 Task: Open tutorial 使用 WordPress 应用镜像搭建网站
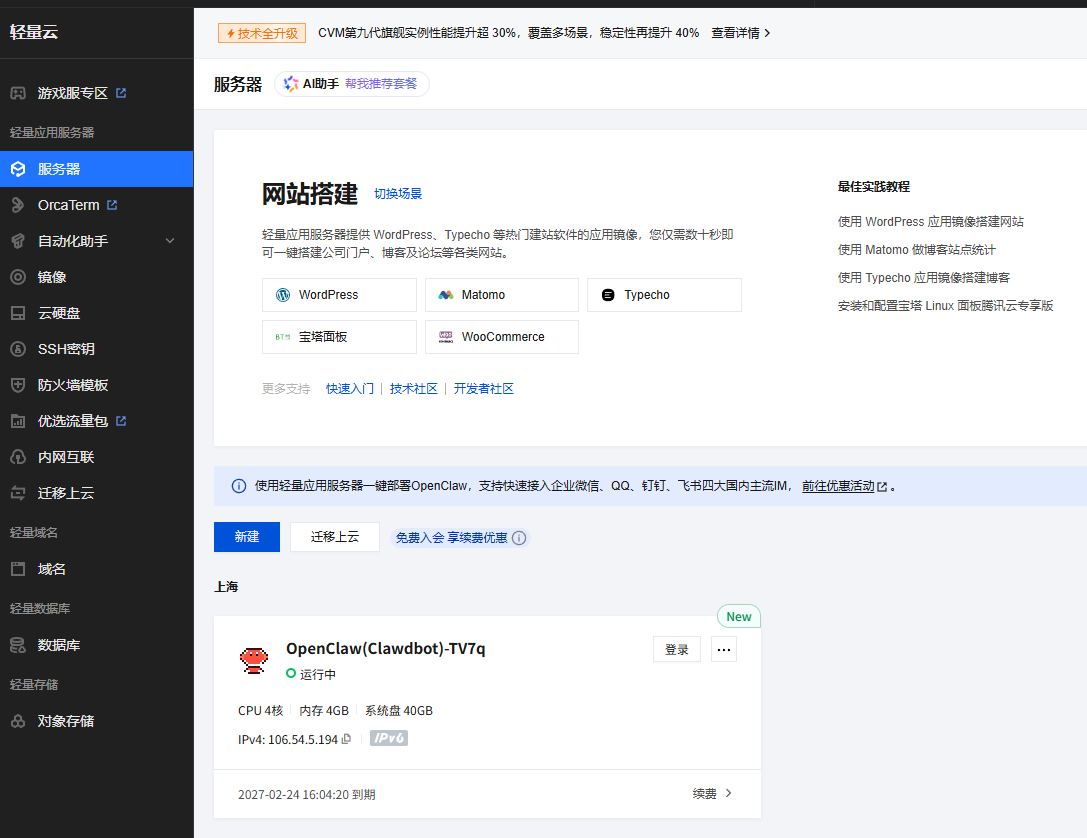pos(930,222)
